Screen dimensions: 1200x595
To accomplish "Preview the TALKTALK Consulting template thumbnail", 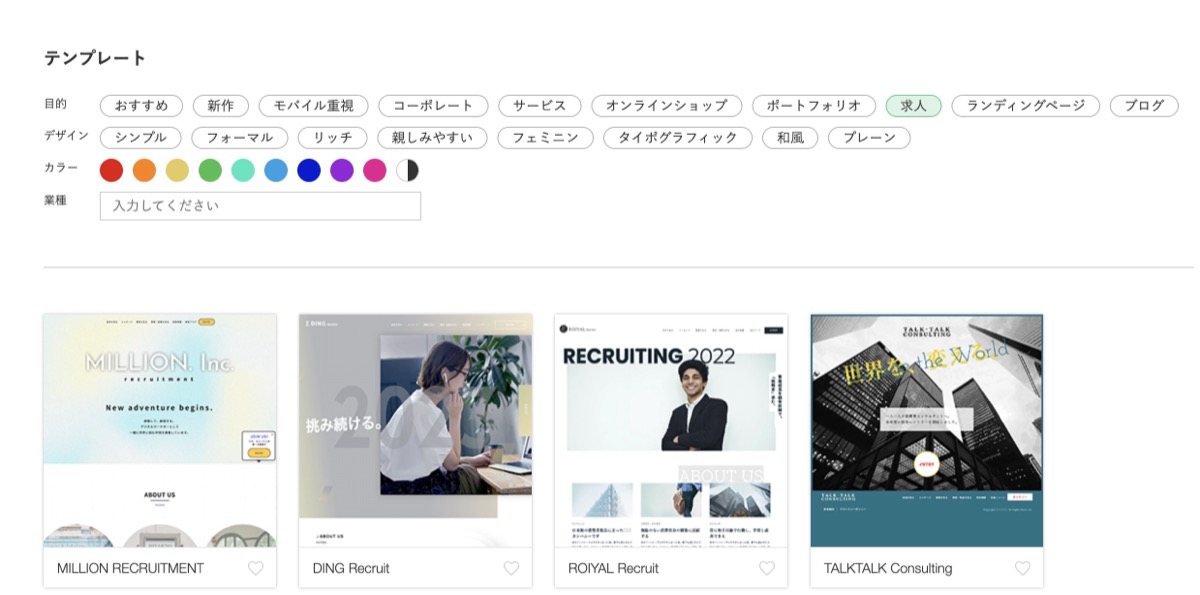I will click(927, 431).
